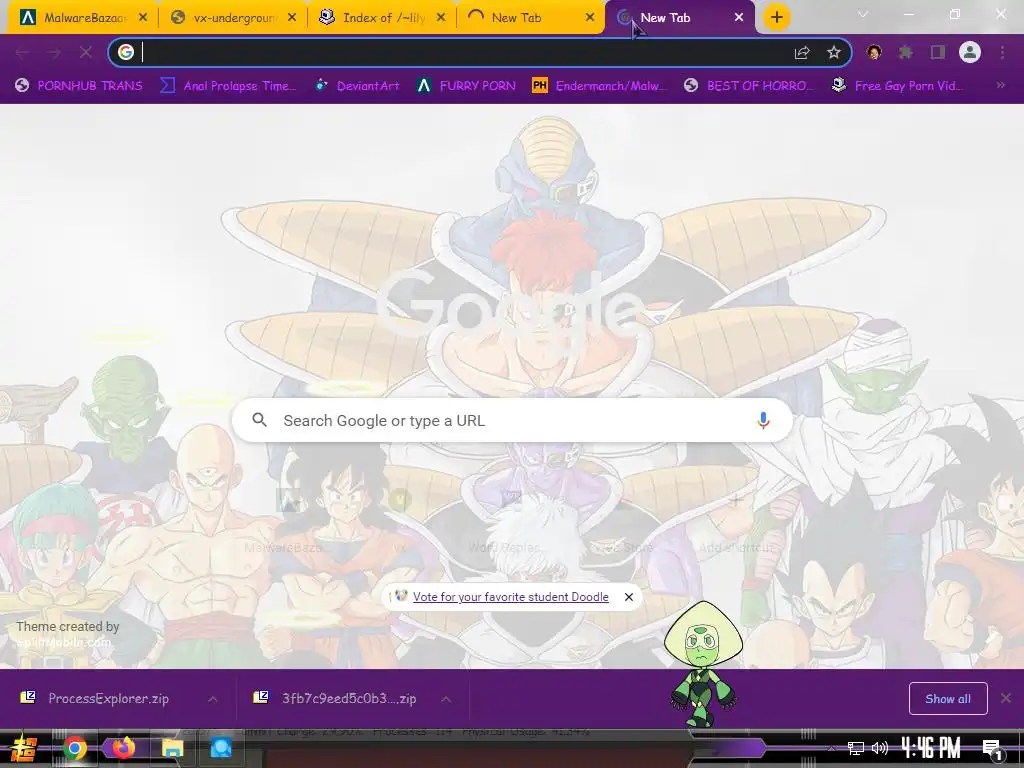This screenshot has height=768, width=1024.
Task: Click the address bar input
Action: pyautogui.click(x=457, y=52)
